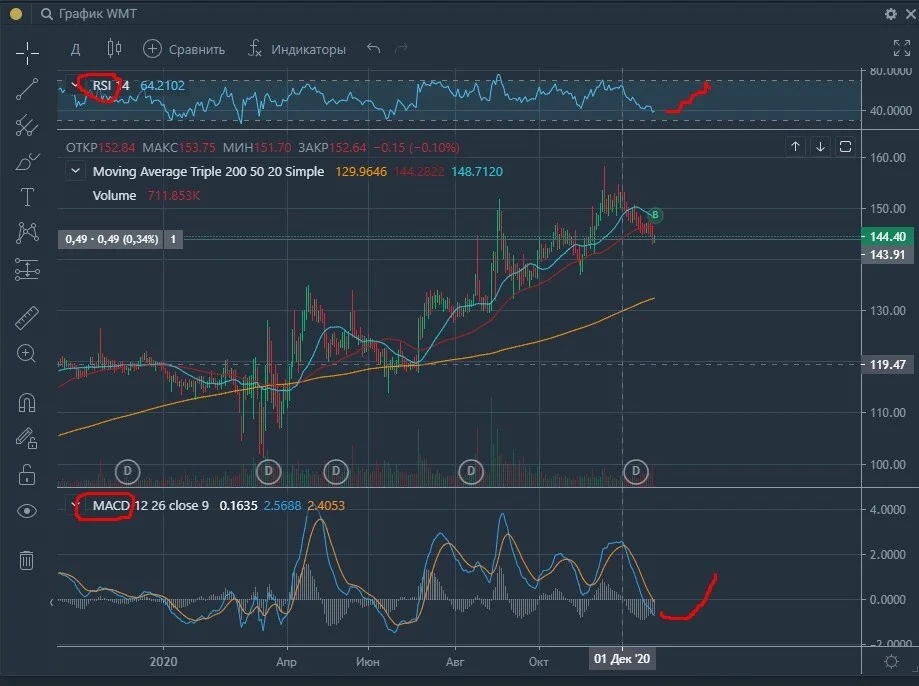Open the Индикаторы indicators menu
Viewport: 919px width, 686px height.
click(x=297, y=49)
